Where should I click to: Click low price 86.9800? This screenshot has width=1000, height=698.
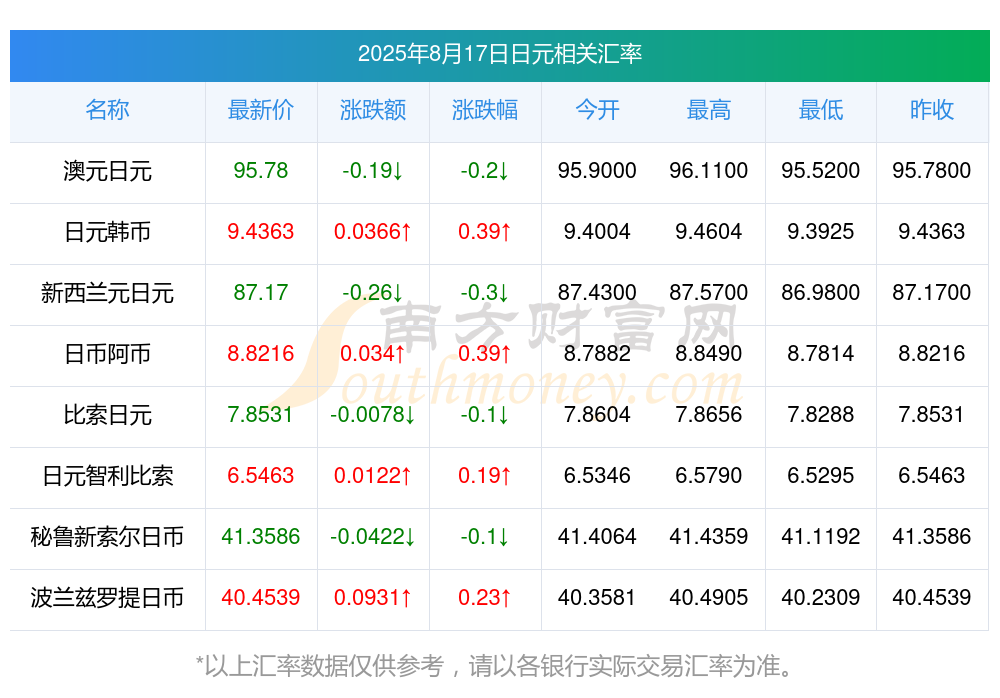pos(821,293)
